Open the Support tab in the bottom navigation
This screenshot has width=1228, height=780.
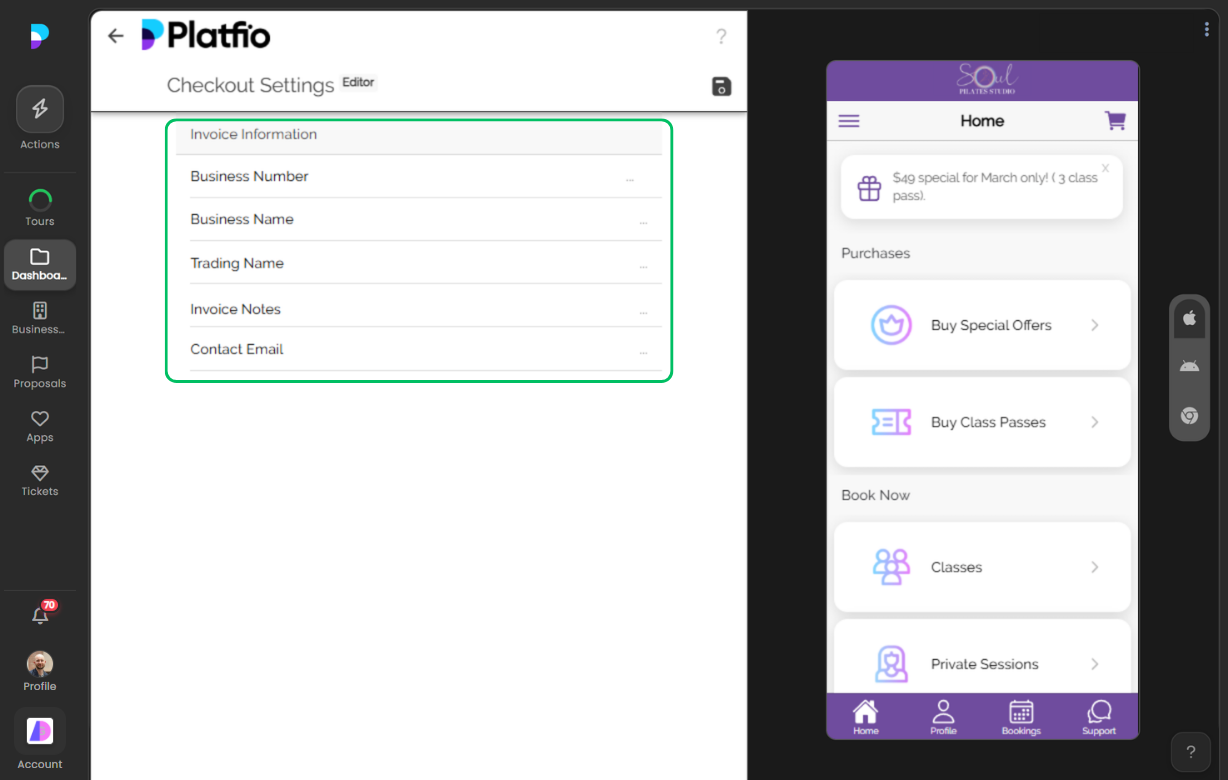(1098, 716)
